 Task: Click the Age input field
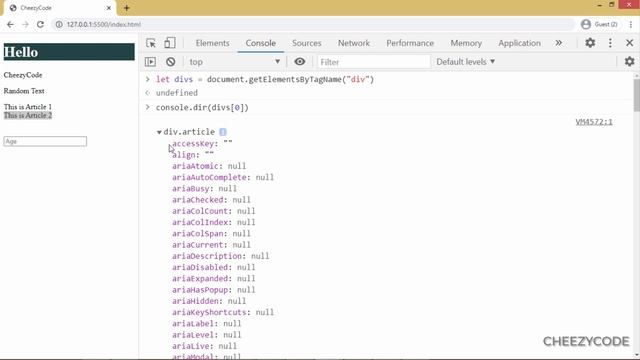click(x=45, y=141)
